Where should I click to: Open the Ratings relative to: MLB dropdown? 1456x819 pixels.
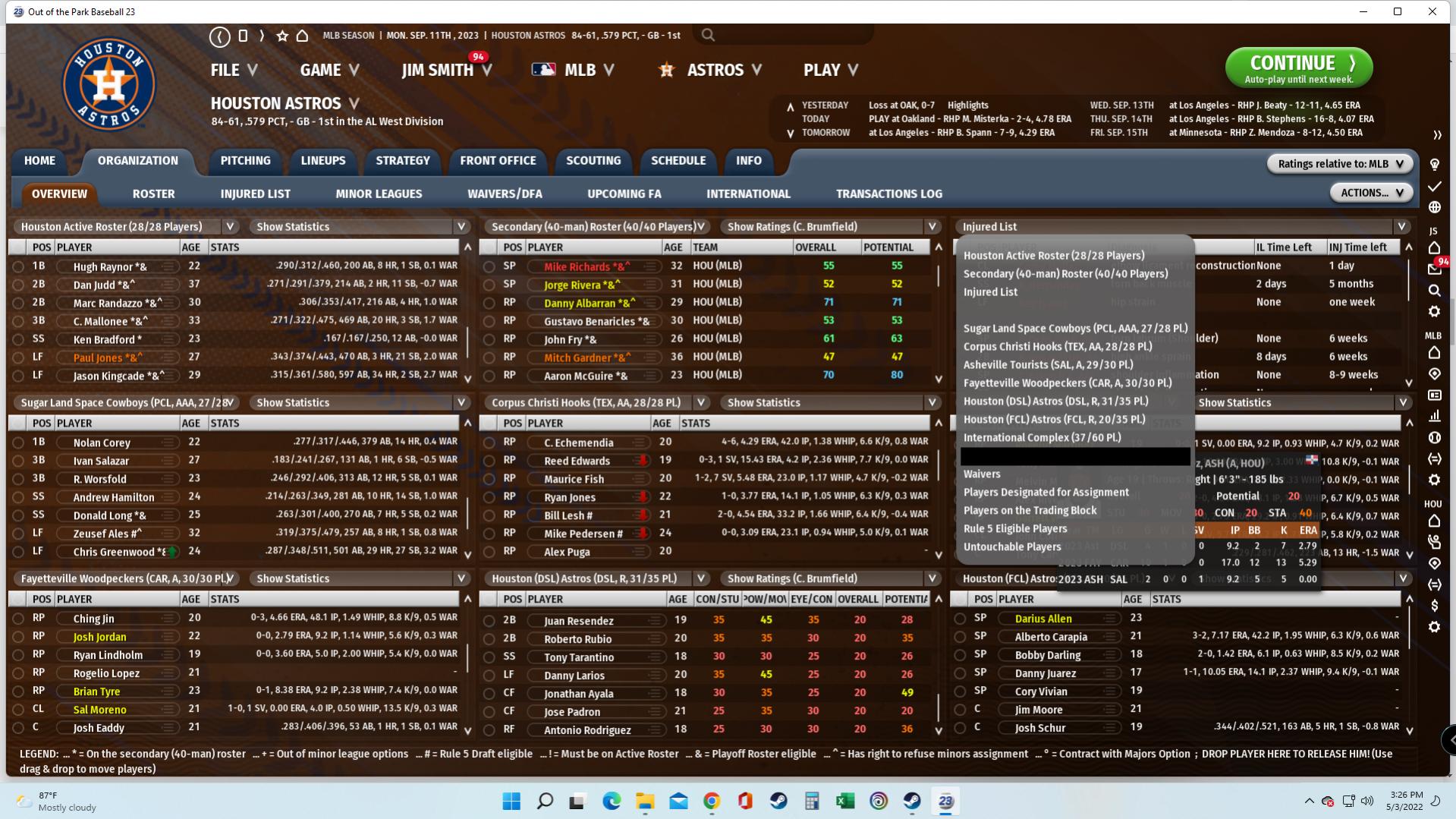coord(1340,164)
